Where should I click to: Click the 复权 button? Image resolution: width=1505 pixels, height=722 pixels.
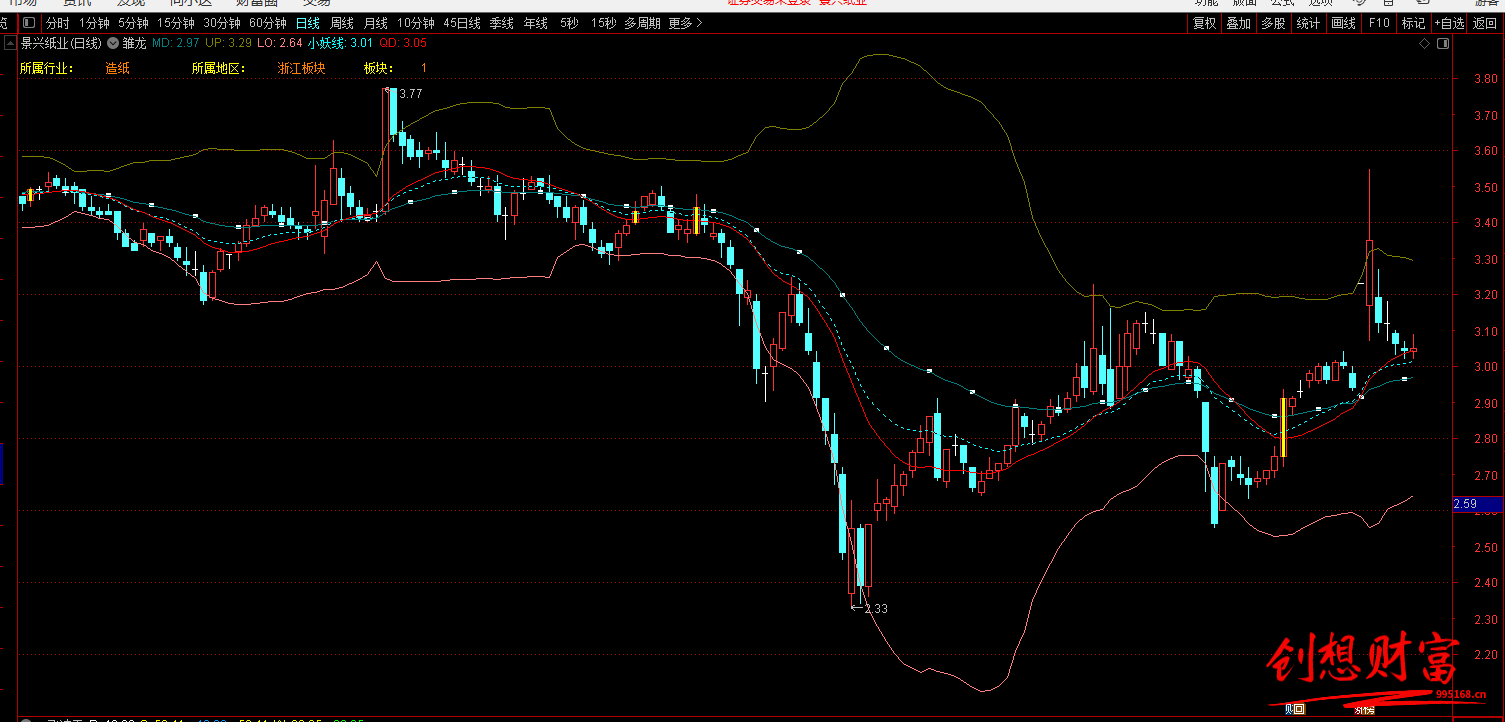[x=1205, y=23]
